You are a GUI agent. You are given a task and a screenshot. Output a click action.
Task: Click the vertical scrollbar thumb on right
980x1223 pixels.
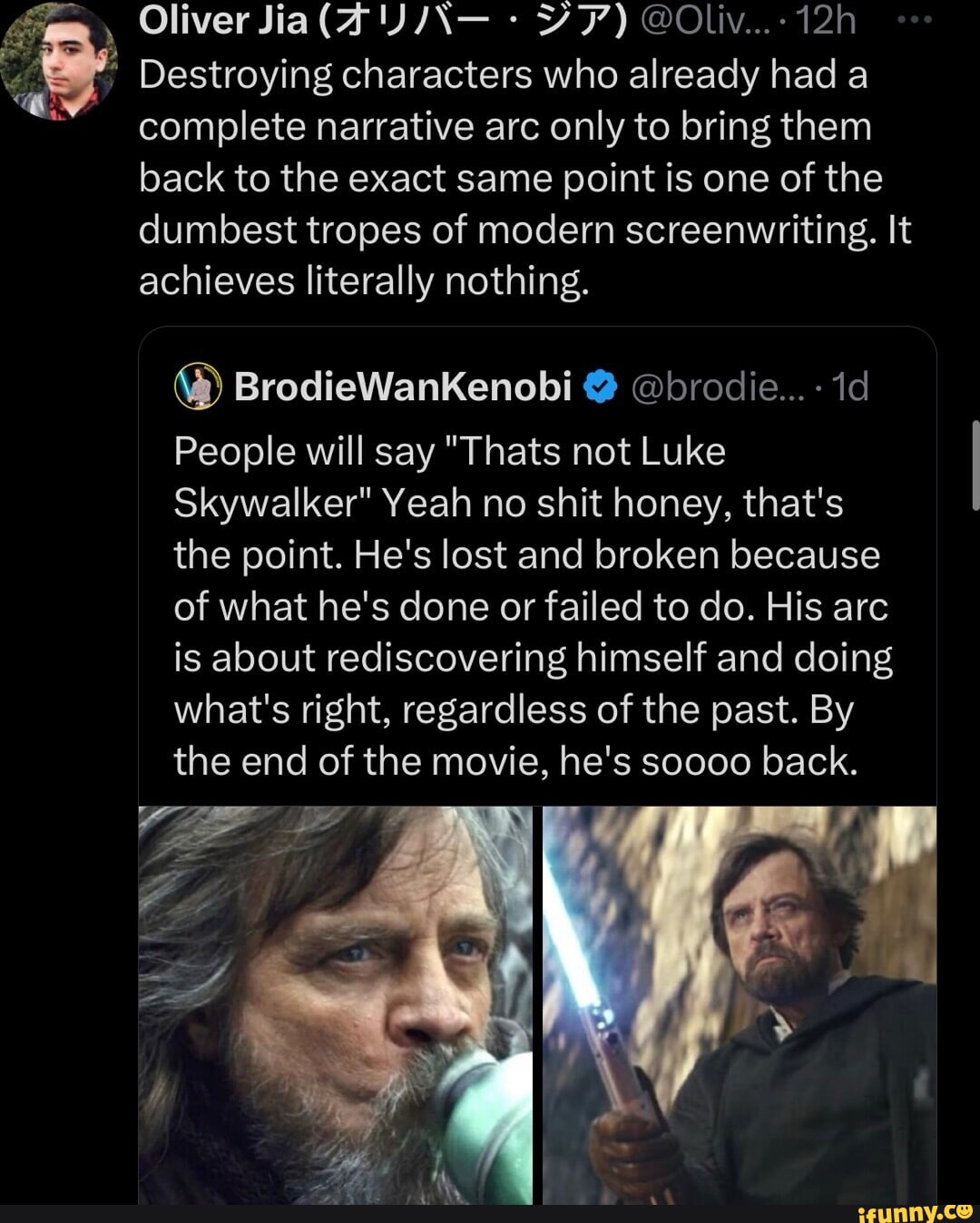(975, 465)
